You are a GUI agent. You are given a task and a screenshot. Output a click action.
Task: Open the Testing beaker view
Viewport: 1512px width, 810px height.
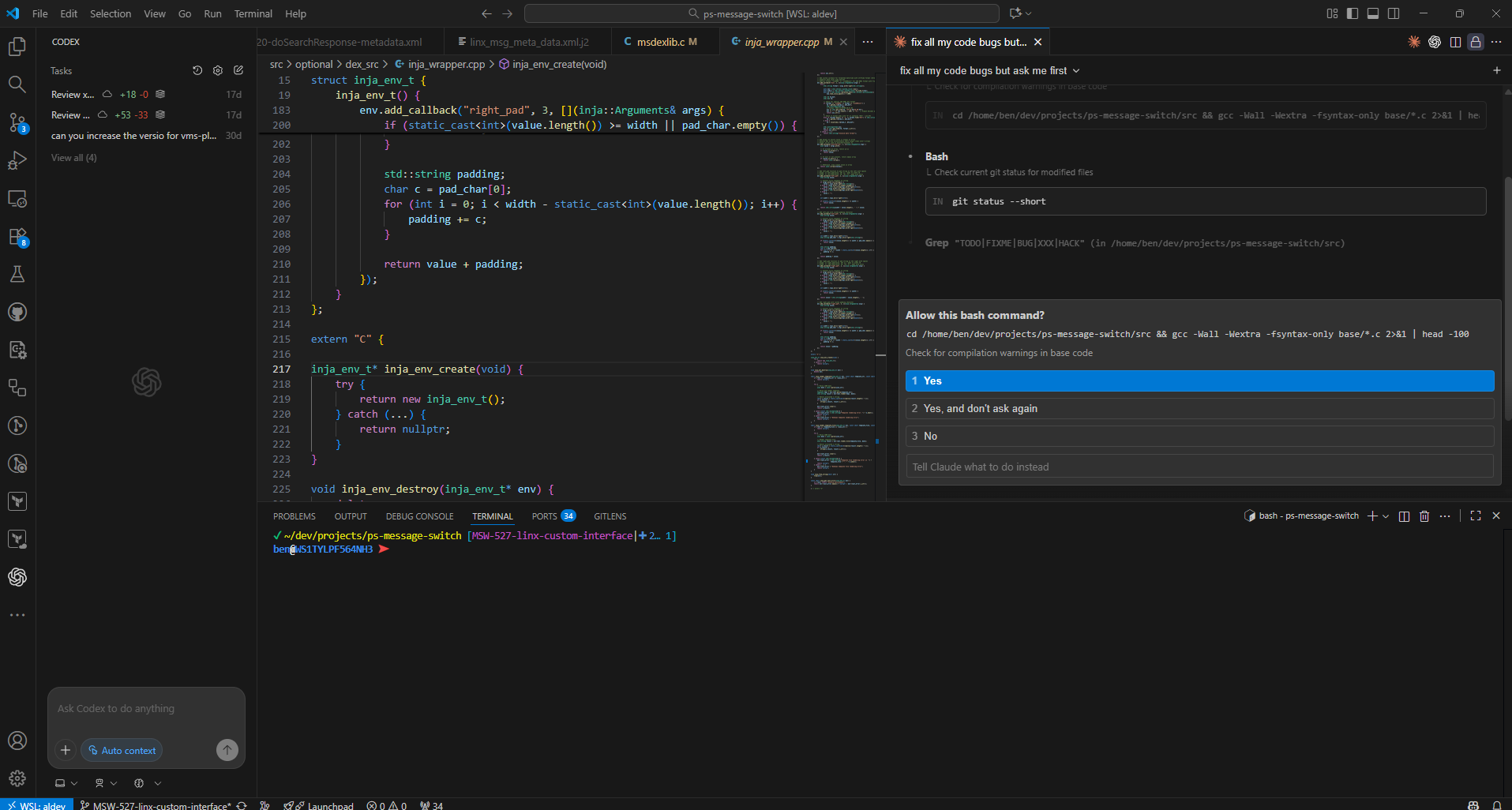(x=17, y=274)
